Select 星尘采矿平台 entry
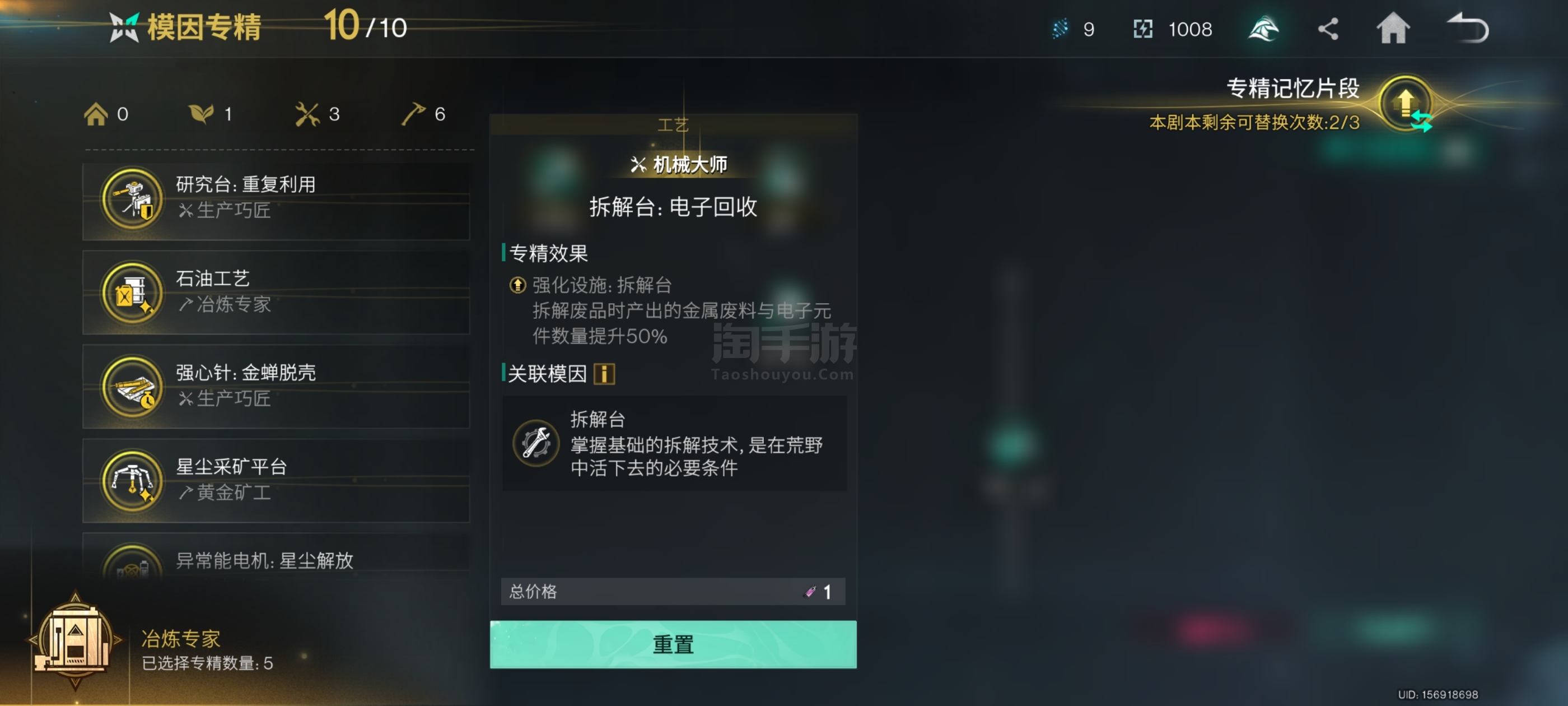Image resolution: width=1568 pixels, height=706 pixels. [276, 481]
